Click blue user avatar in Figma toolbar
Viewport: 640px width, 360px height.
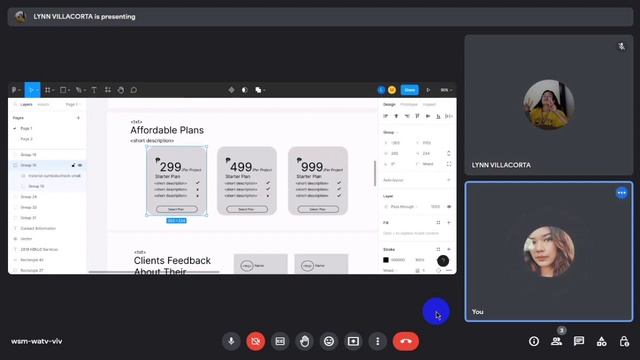click(381, 90)
